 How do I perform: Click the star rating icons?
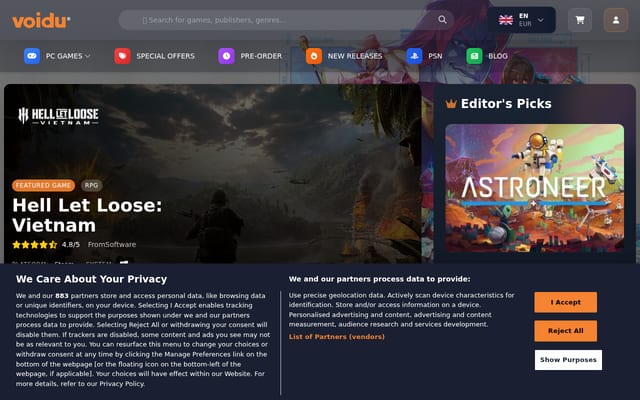[35, 244]
